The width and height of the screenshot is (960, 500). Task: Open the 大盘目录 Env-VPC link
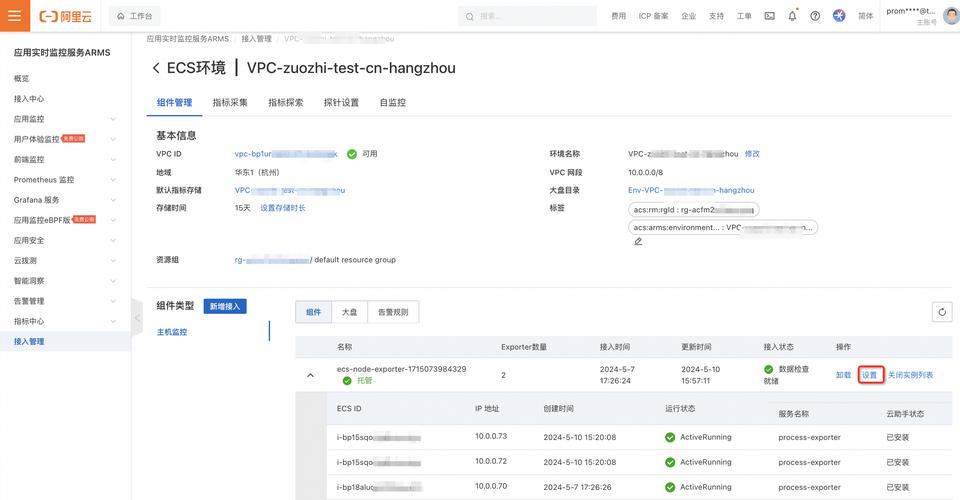coord(691,190)
